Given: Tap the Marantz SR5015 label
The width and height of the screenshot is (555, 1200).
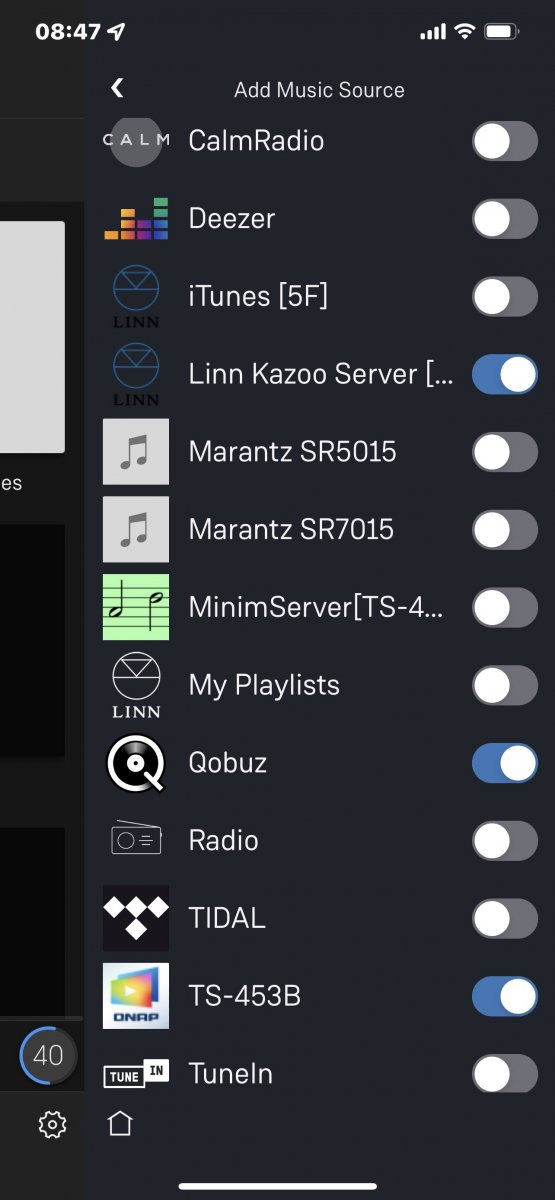Looking at the screenshot, I should 292,452.
